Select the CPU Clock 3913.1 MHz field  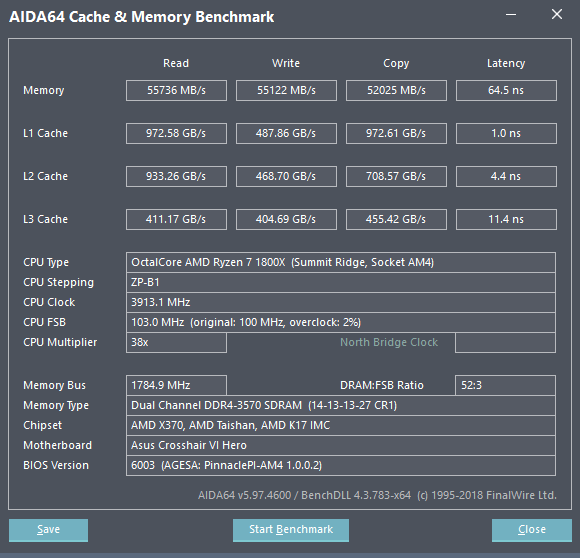(x=341, y=302)
